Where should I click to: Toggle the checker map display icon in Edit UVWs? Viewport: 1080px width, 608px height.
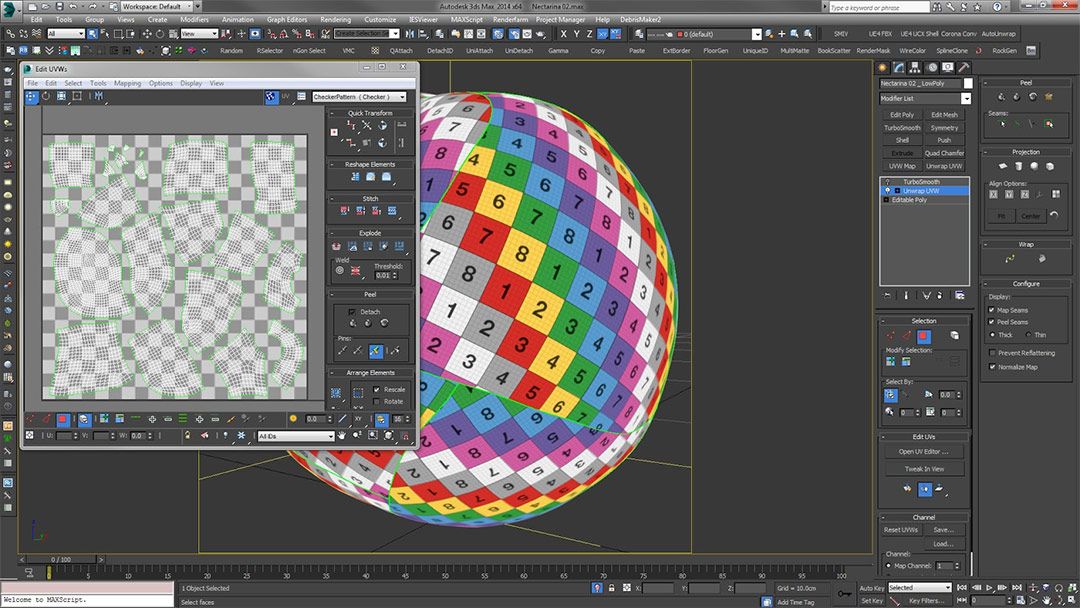click(271, 97)
